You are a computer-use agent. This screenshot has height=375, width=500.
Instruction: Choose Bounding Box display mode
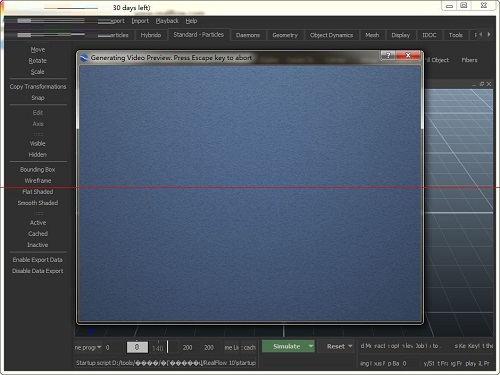tap(38, 170)
